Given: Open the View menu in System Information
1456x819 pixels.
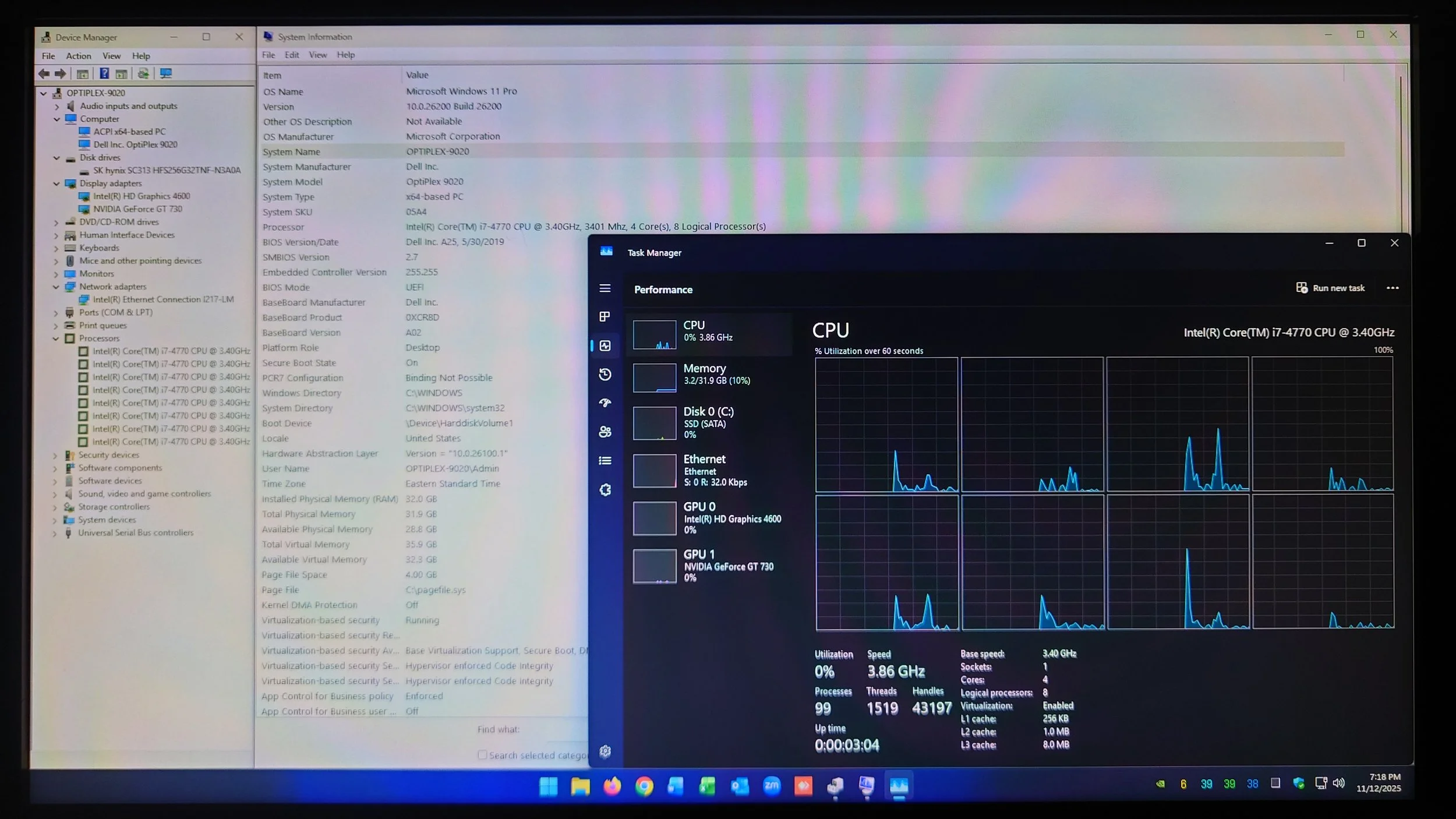Looking at the screenshot, I should 317,55.
